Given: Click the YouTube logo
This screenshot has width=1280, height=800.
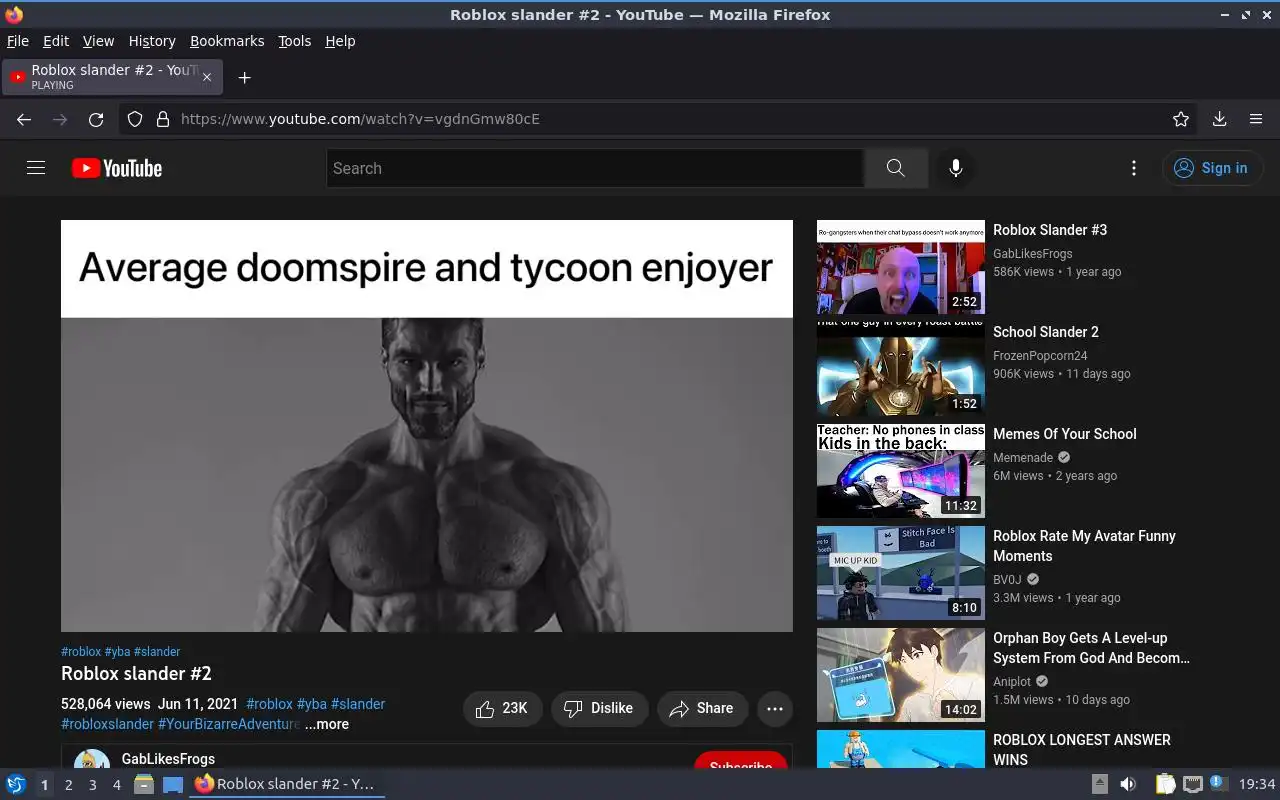Looking at the screenshot, I should (117, 168).
